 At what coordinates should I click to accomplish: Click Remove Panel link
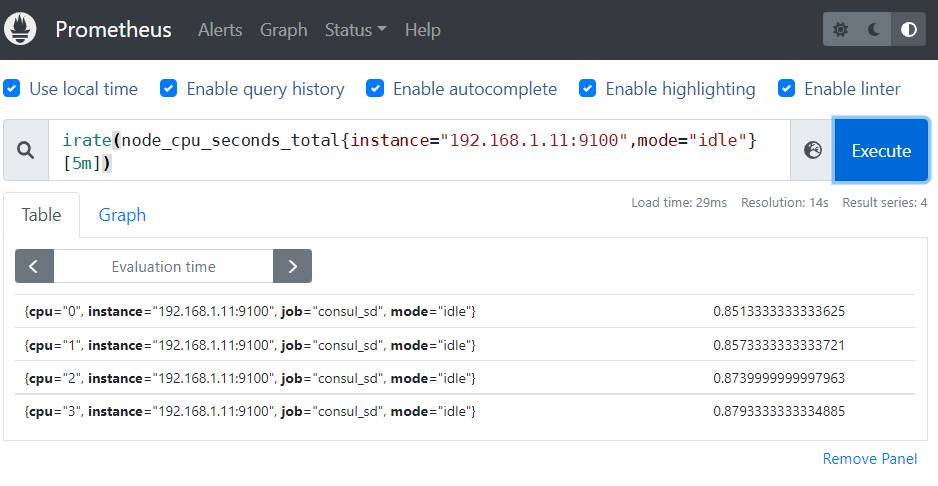coord(870,458)
